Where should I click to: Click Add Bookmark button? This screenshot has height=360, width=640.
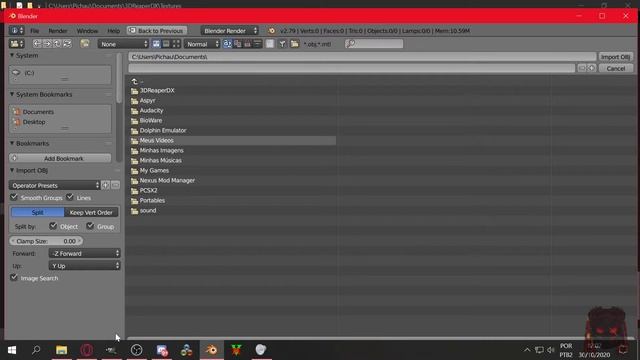60,158
